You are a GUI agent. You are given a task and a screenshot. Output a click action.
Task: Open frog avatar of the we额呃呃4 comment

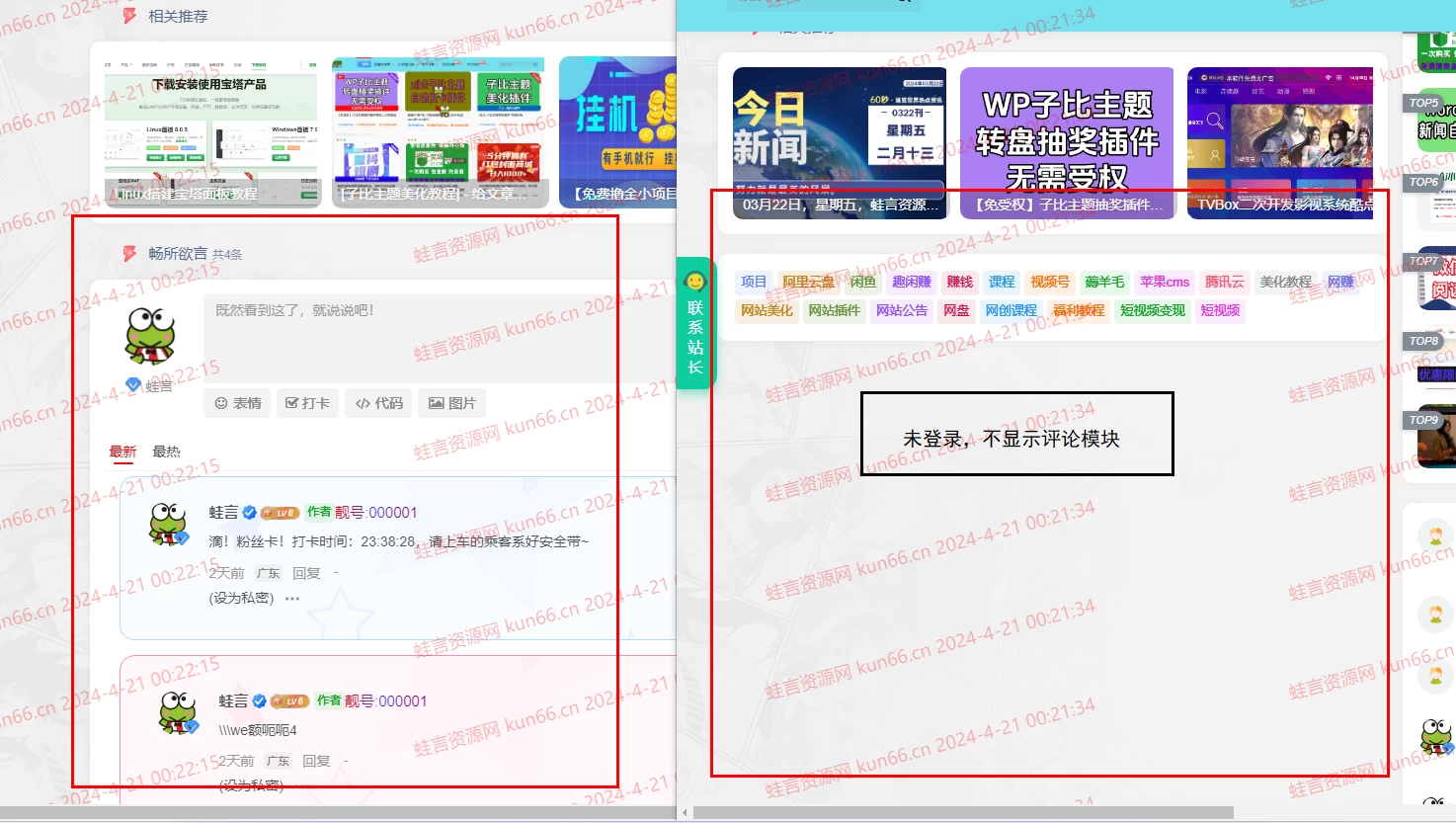(x=178, y=712)
